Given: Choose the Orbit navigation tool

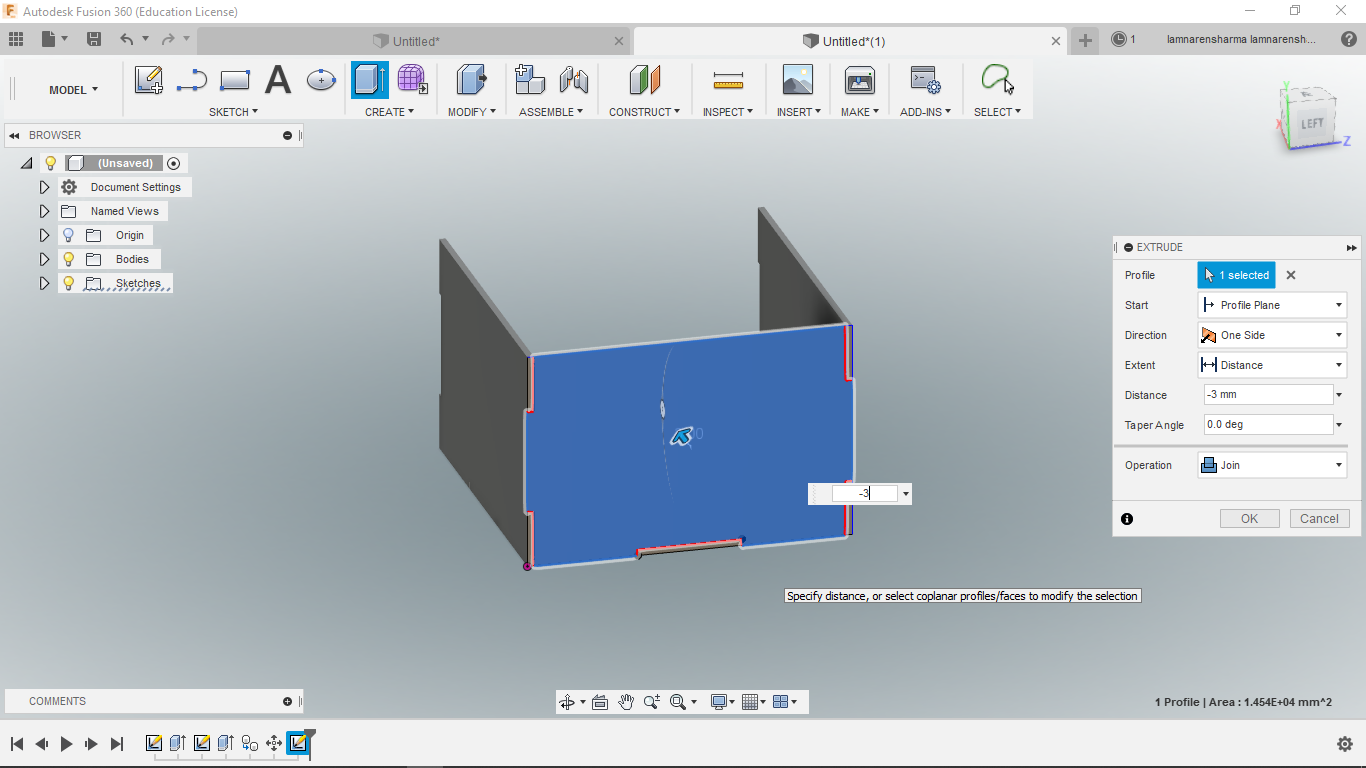Looking at the screenshot, I should pos(567,702).
